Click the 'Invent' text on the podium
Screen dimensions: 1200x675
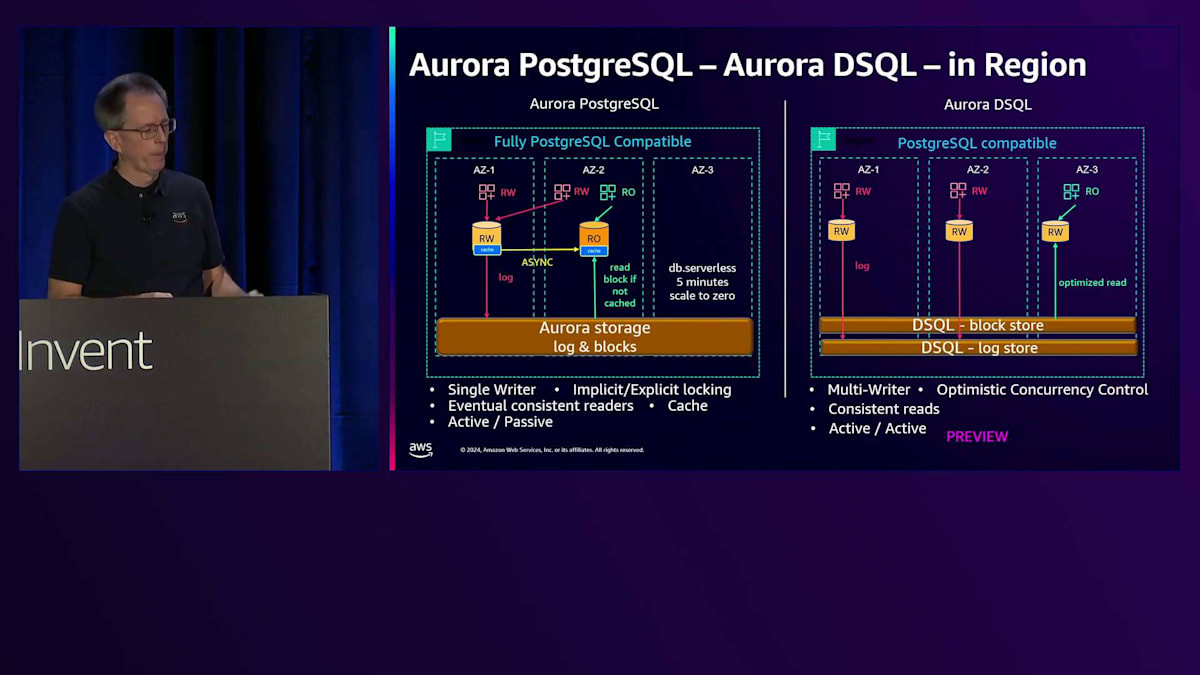click(x=85, y=352)
